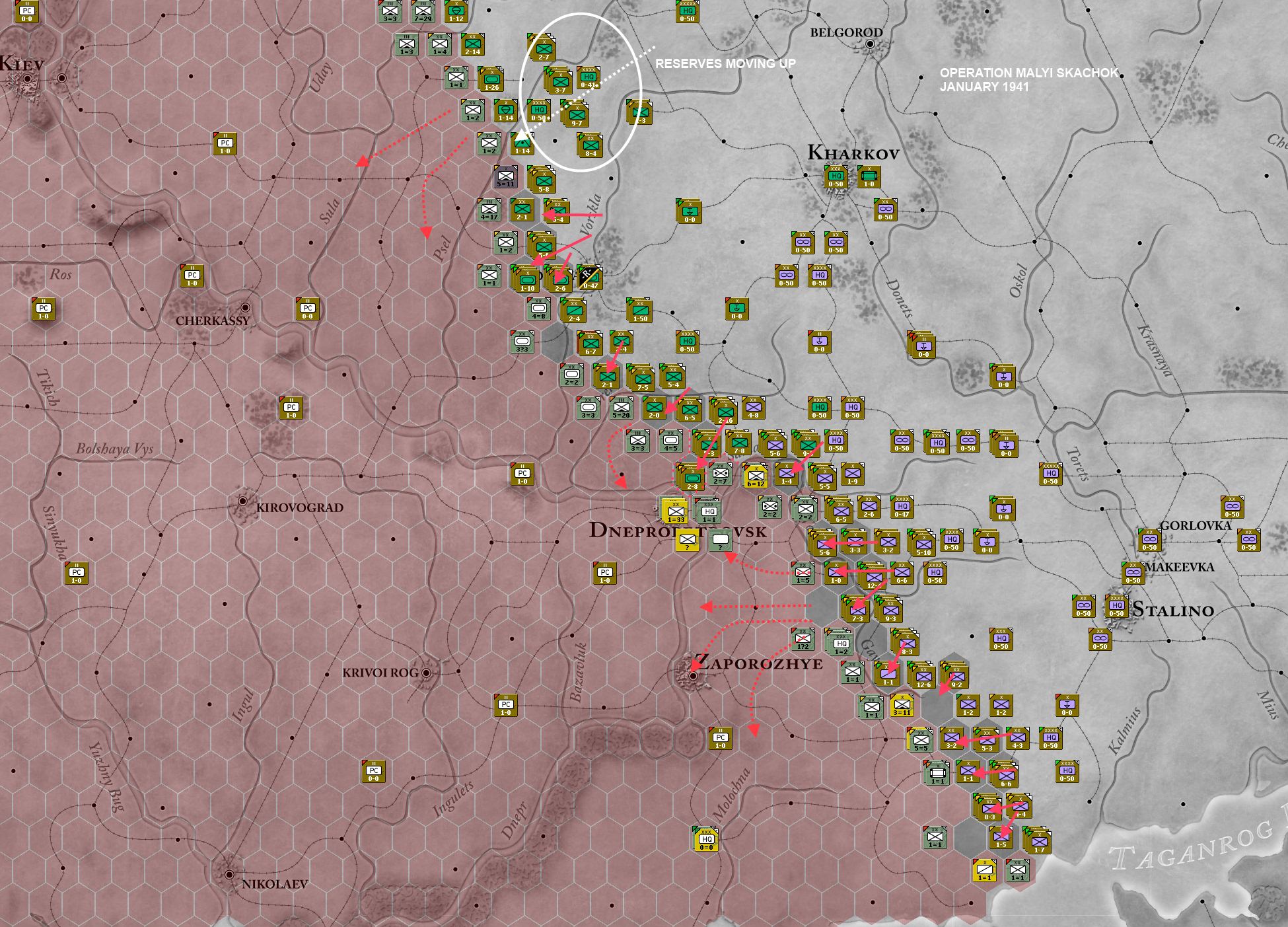Pick the 1=4 German infantry counter
1288x927 pixels.
click(x=439, y=44)
